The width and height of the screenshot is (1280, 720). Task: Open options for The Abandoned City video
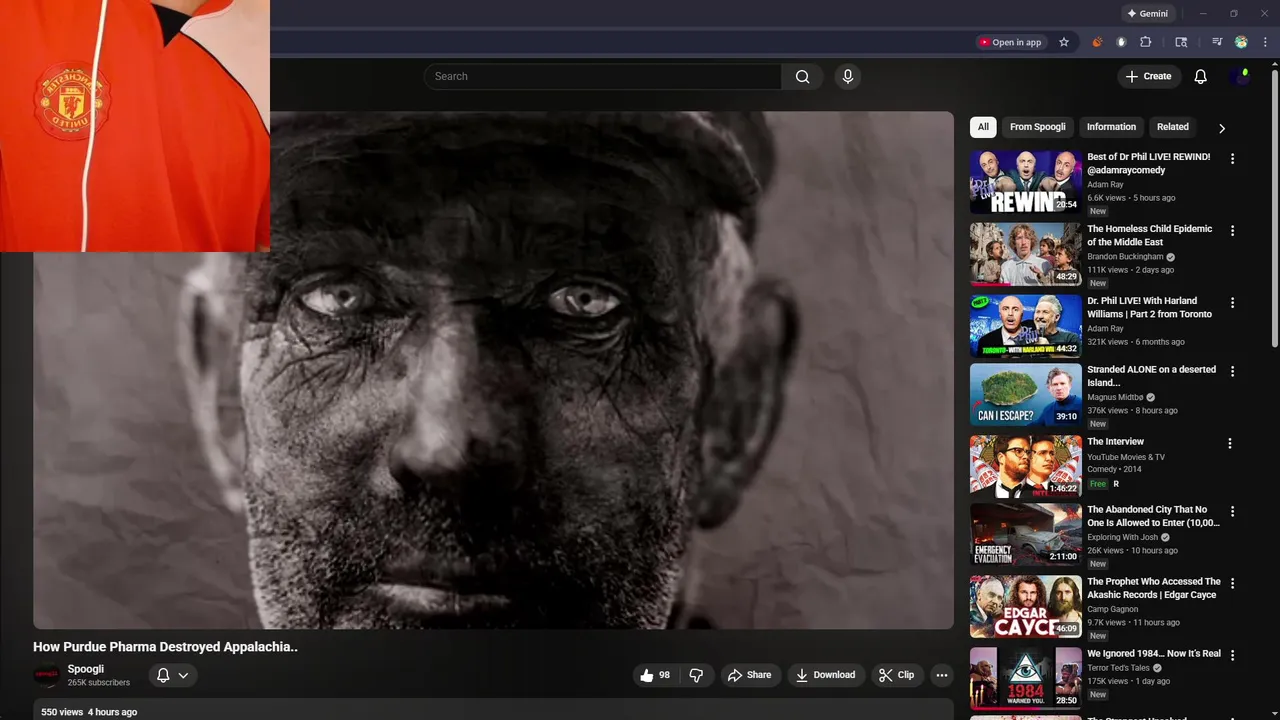click(x=1232, y=511)
